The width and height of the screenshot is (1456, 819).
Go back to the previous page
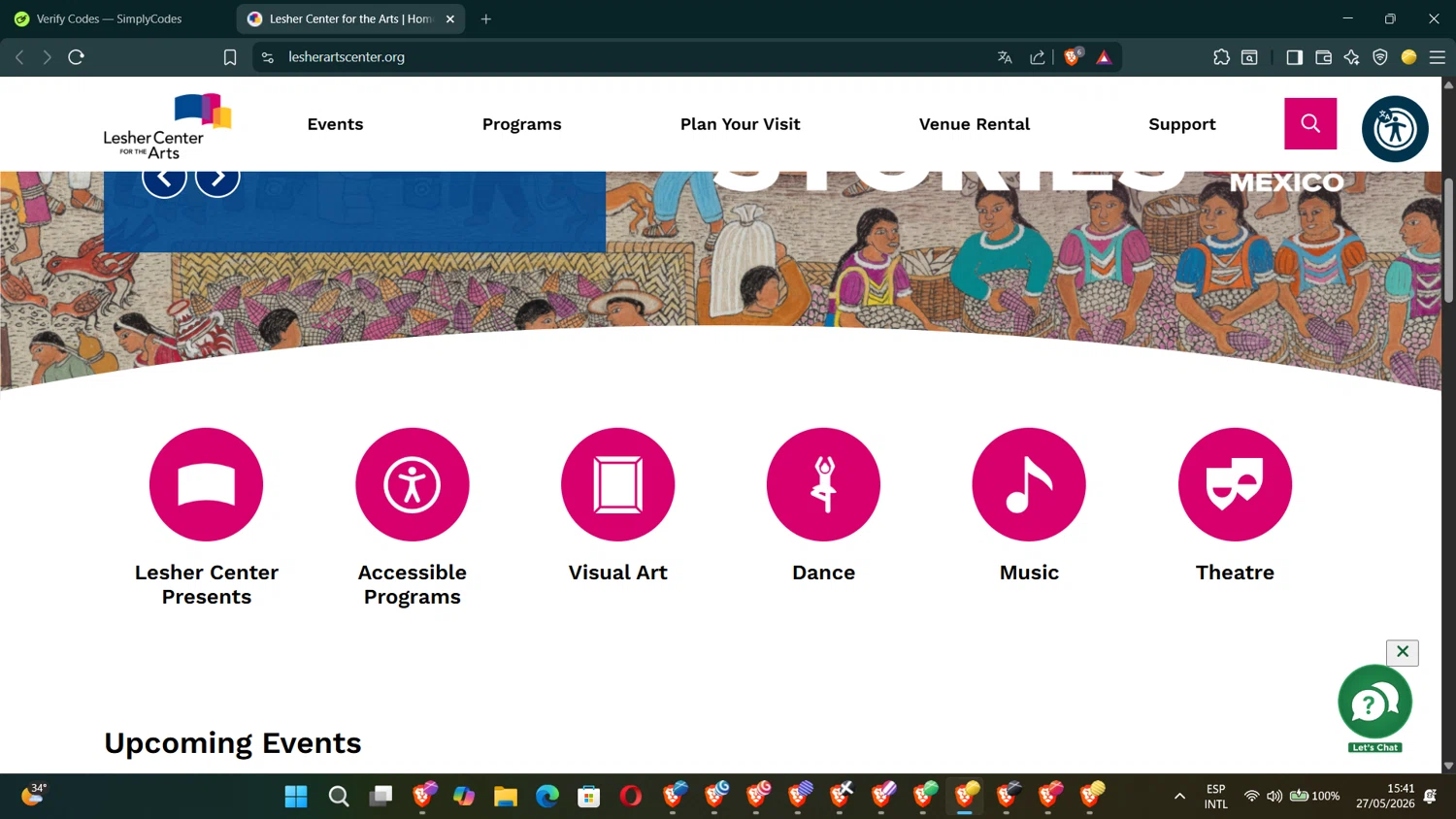pyautogui.click(x=19, y=57)
